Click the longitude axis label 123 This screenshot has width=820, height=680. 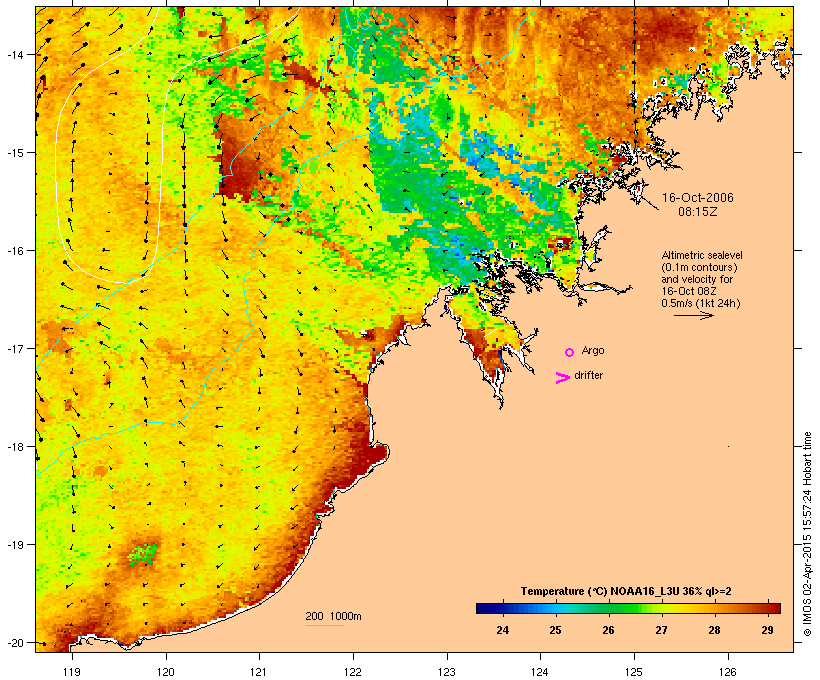[447, 672]
